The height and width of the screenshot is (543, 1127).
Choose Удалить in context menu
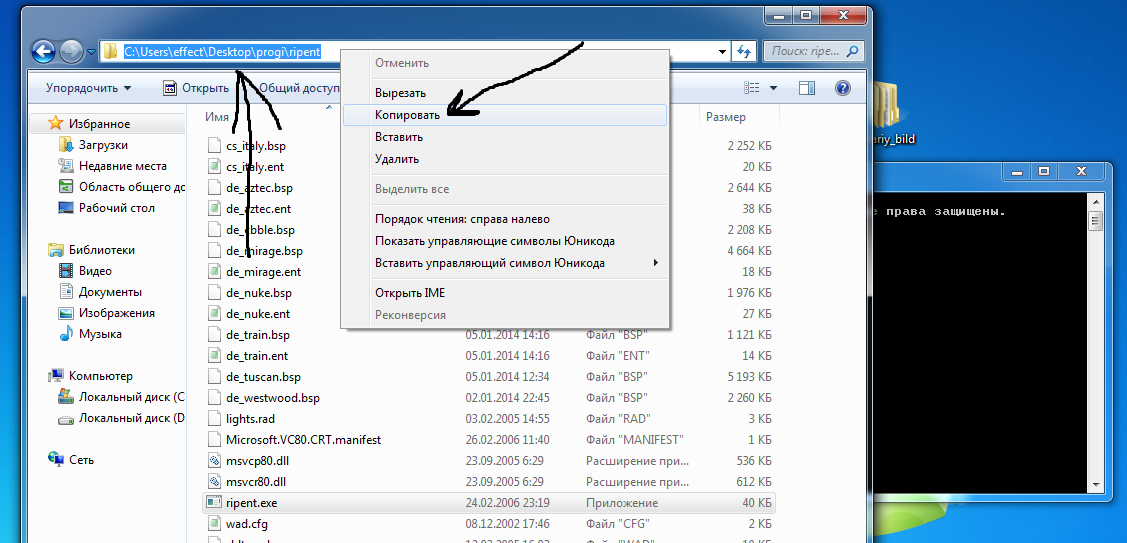pyautogui.click(x=505, y=159)
